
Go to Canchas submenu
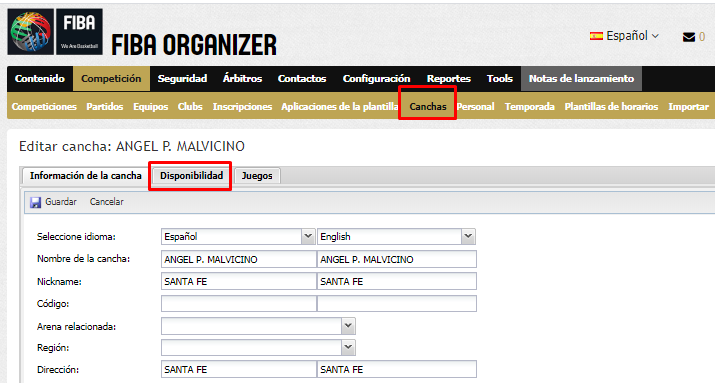coord(428,107)
